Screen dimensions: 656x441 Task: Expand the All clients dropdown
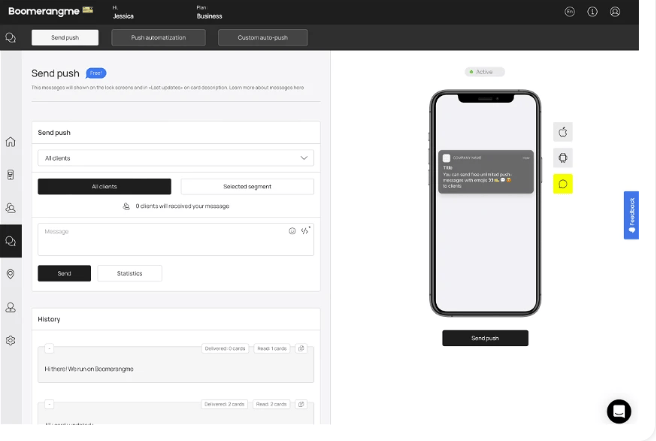(176, 158)
